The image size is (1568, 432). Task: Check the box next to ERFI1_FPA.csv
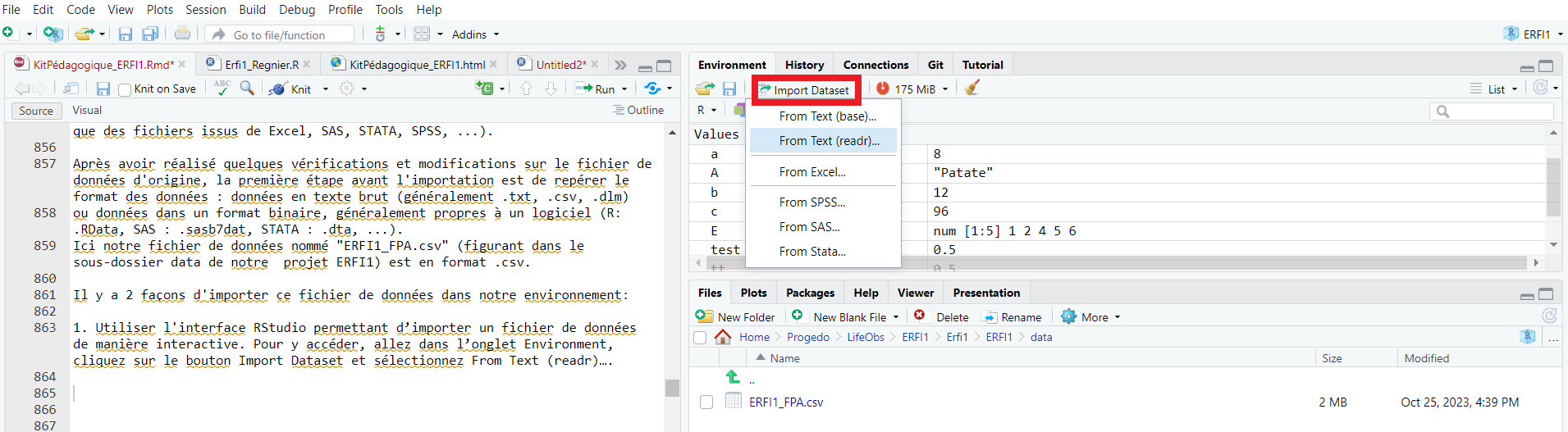(706, 402)
